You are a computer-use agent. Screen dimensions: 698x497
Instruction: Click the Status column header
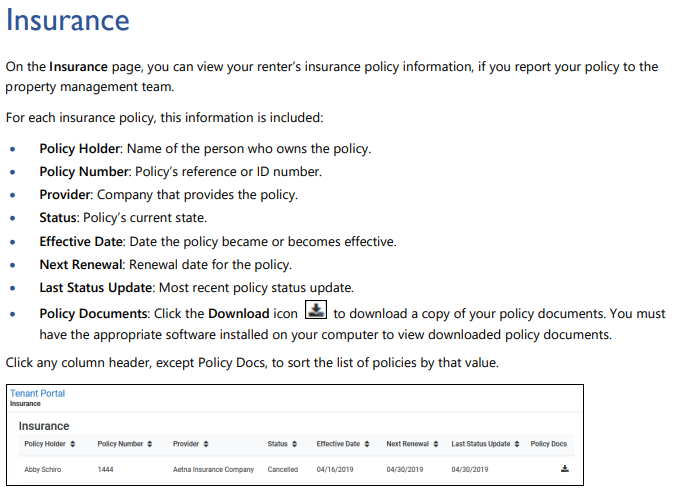(278, 444)
